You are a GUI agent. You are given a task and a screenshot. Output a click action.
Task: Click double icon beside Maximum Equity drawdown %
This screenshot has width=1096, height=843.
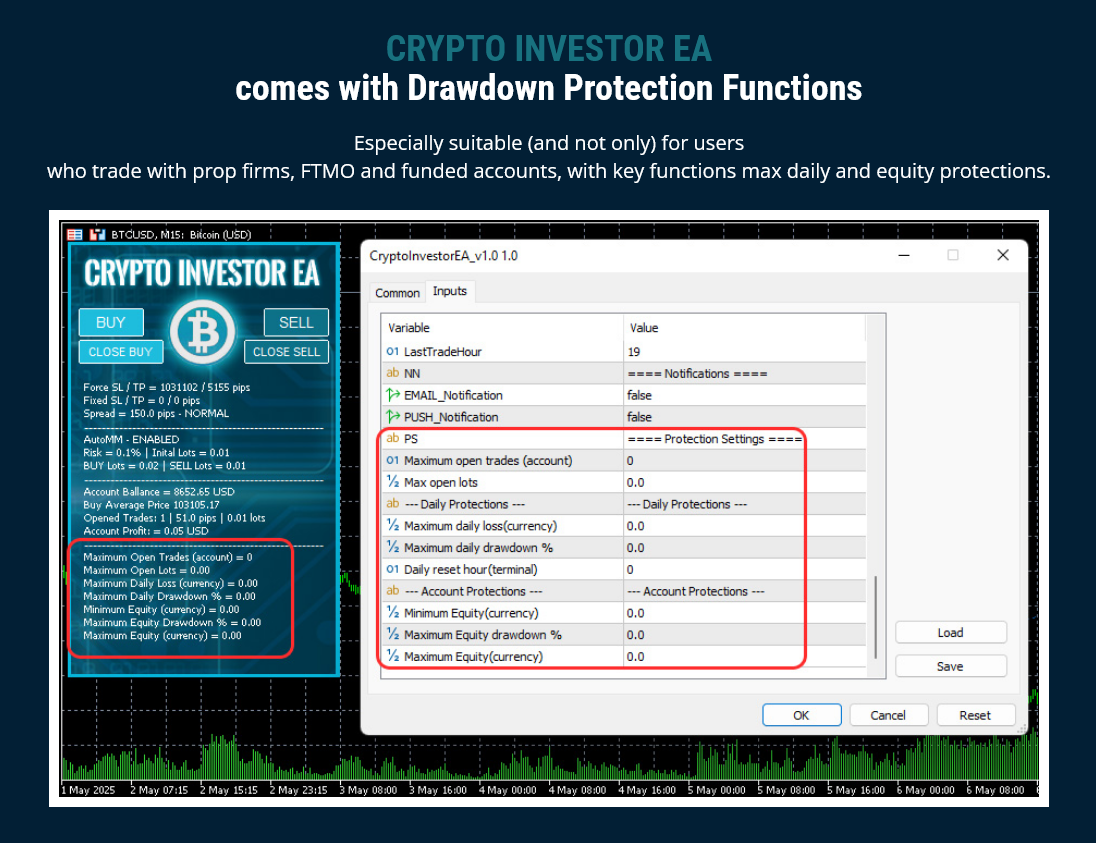(393, 634)
